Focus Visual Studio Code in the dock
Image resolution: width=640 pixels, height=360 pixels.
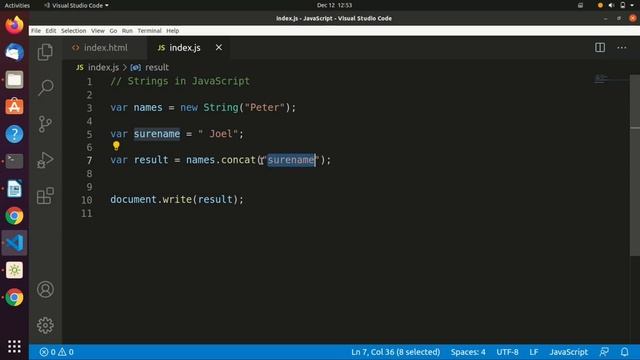[x=14, y=243]
